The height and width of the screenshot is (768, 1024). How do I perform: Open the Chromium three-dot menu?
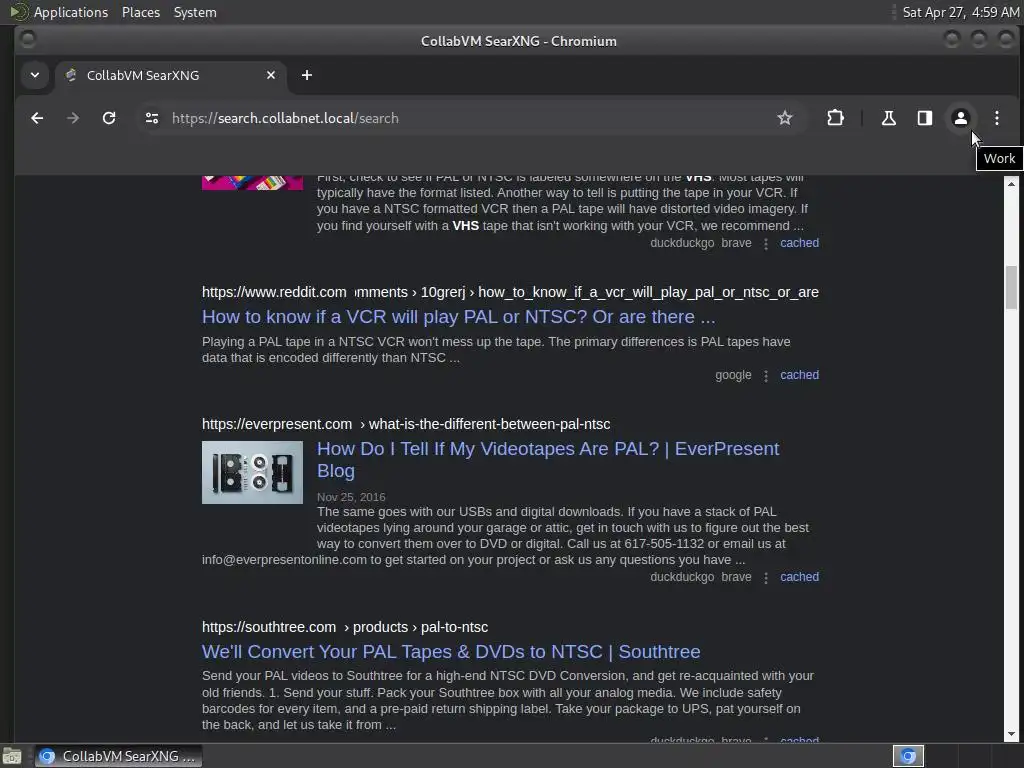click(x=997, y=118)
